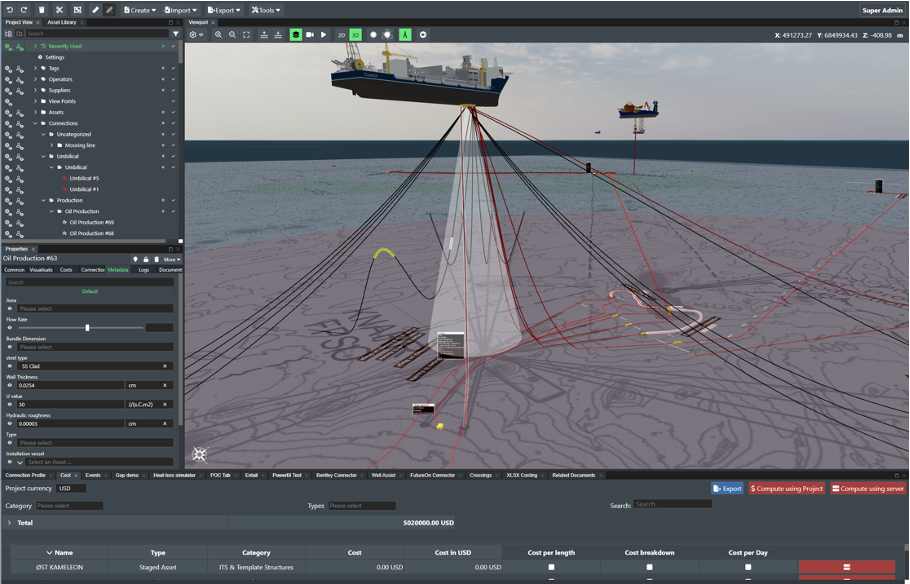Screen dimensions: 910x584
Task: Toggle the green layers icon in viewport
Action: click(x=296, y=35)
